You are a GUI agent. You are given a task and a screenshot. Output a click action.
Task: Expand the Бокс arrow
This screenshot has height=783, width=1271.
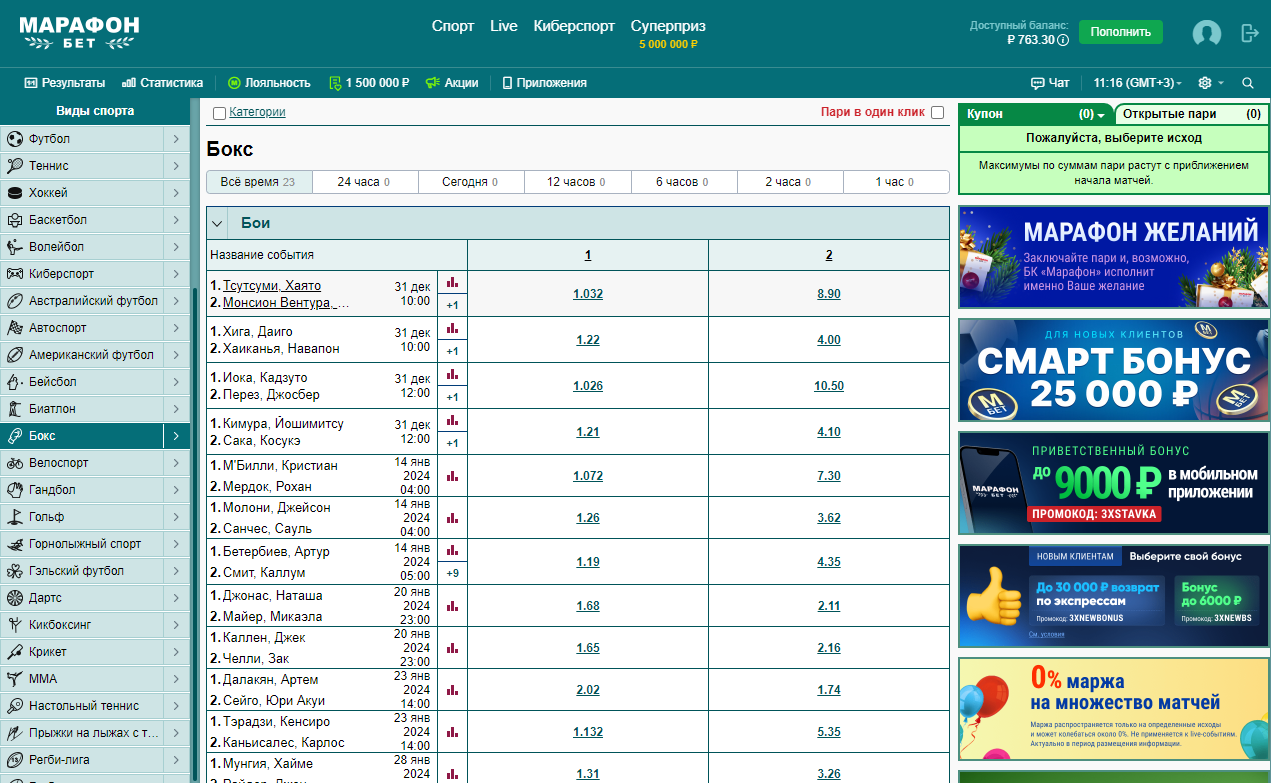[x=176, y=436]
